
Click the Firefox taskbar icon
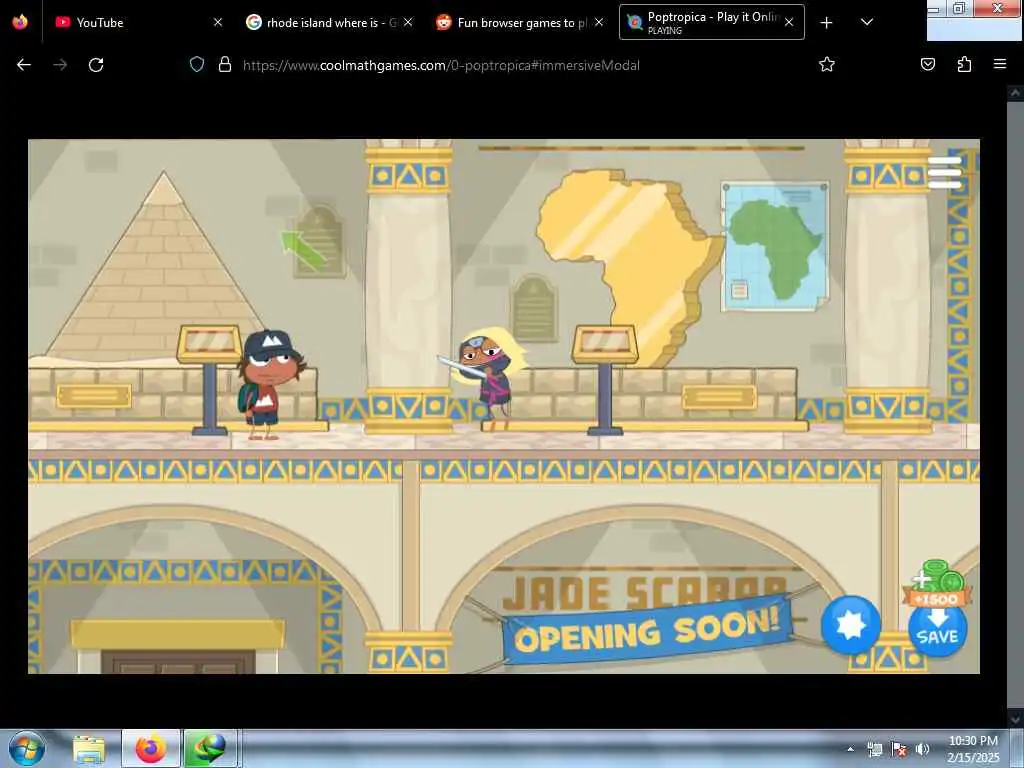150,748
